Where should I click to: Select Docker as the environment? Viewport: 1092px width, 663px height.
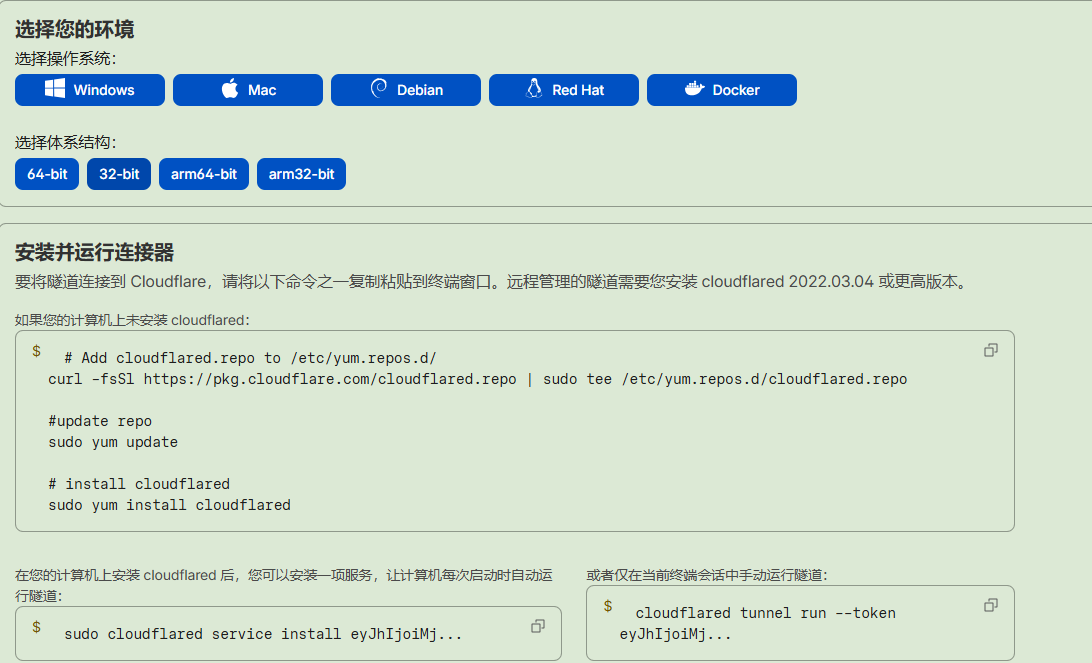722,90
